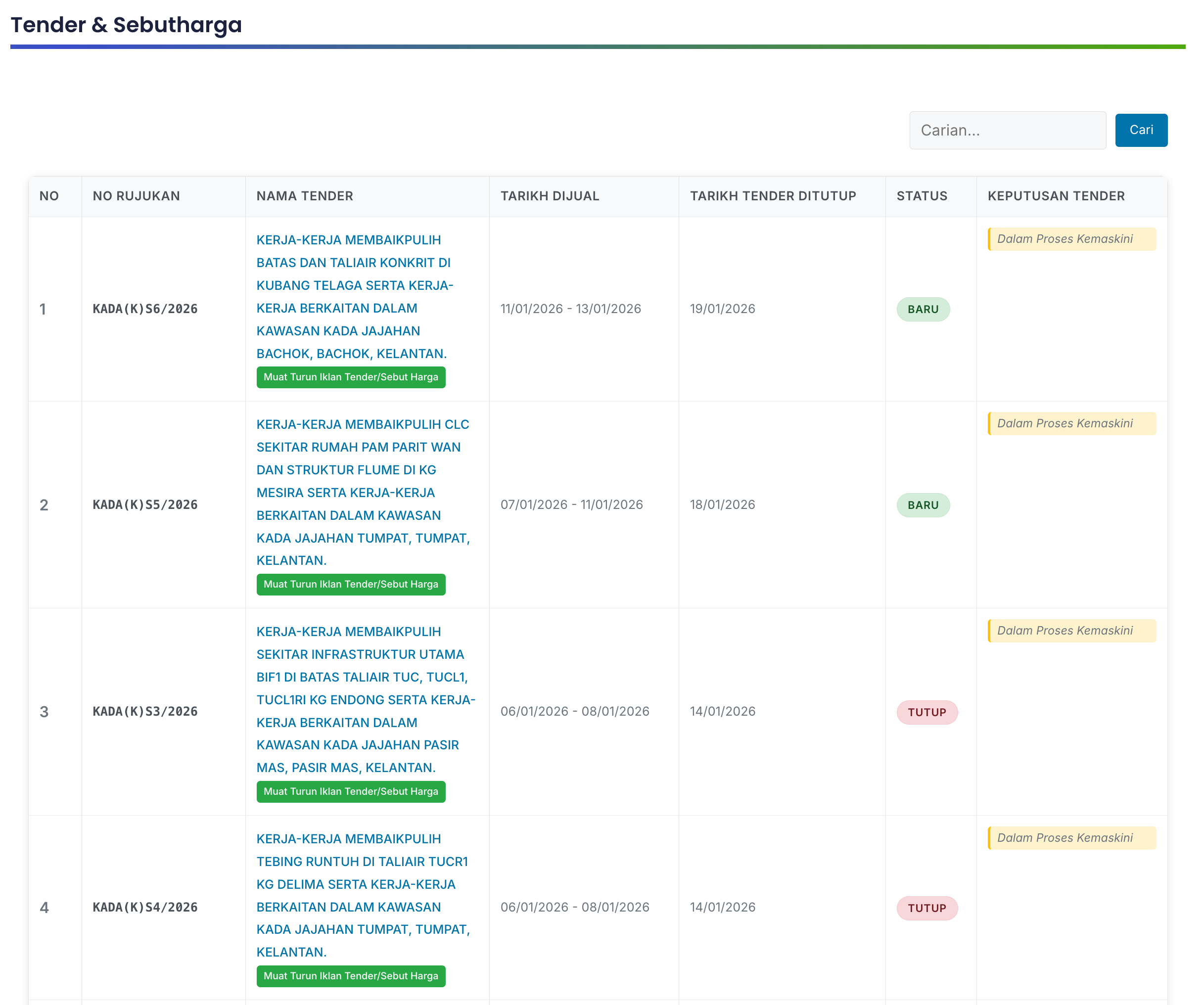Click BARU status badge in row 1
The image size is (1204, 1005).
923,310
